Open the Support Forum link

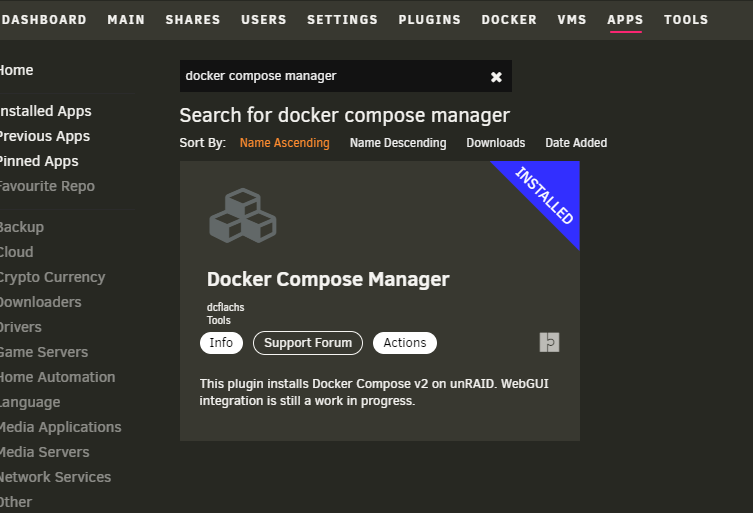(308, 343)
